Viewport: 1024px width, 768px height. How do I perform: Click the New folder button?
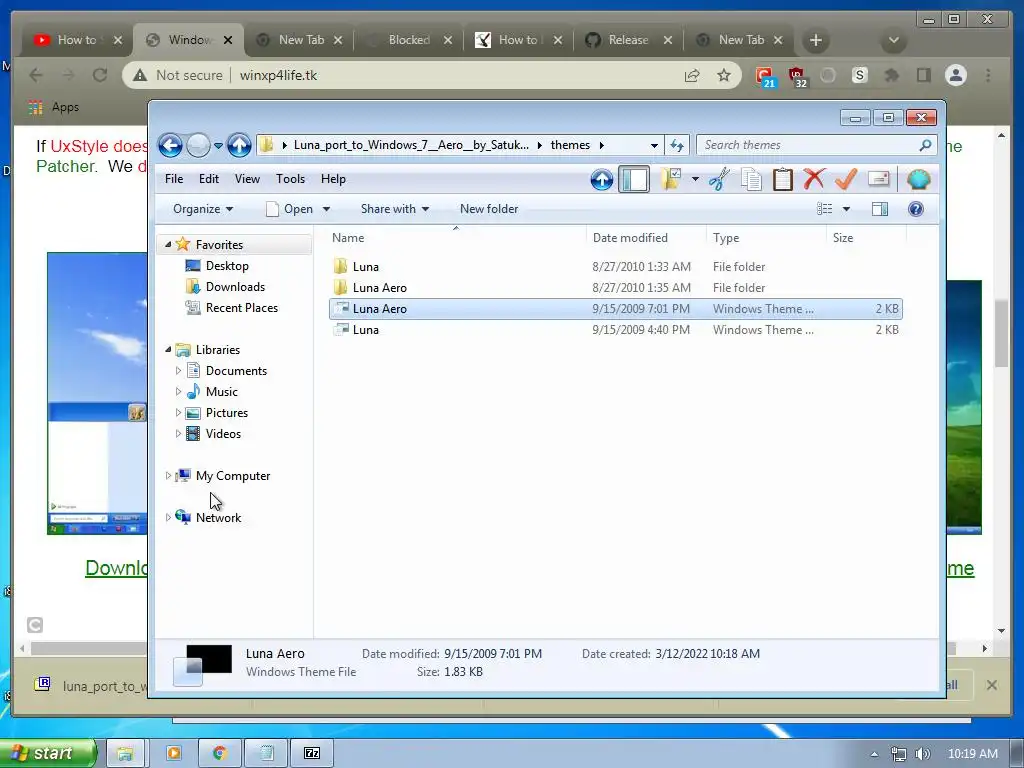pos(489,209)
